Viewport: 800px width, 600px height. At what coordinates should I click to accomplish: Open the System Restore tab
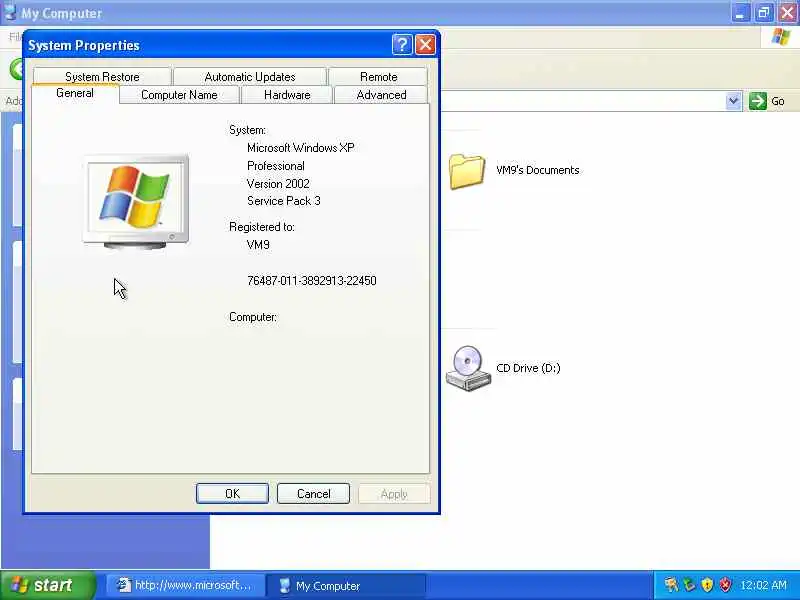pyautogui.click(x=102, y=77)
